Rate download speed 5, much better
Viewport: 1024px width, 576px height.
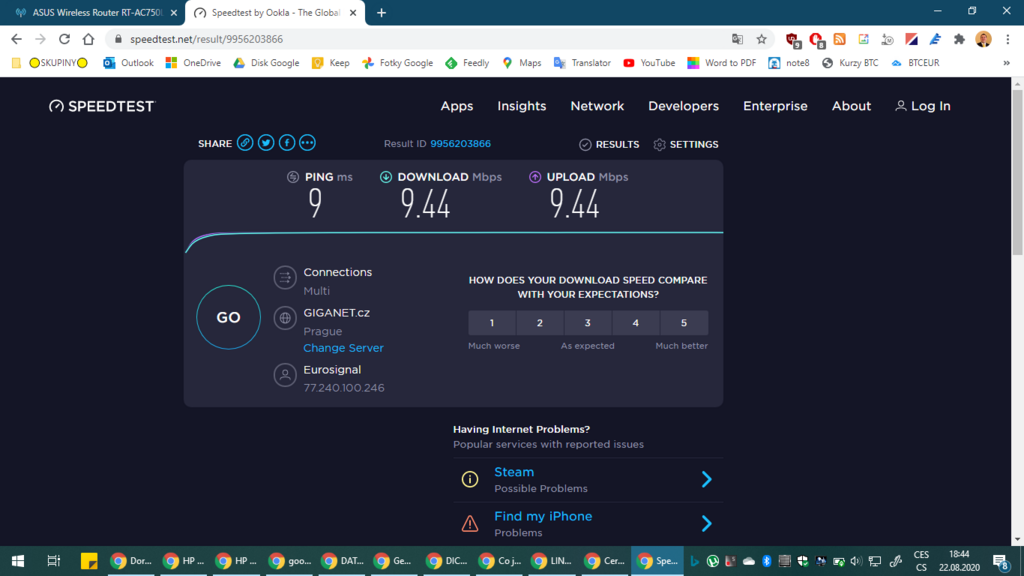point(684,323)
